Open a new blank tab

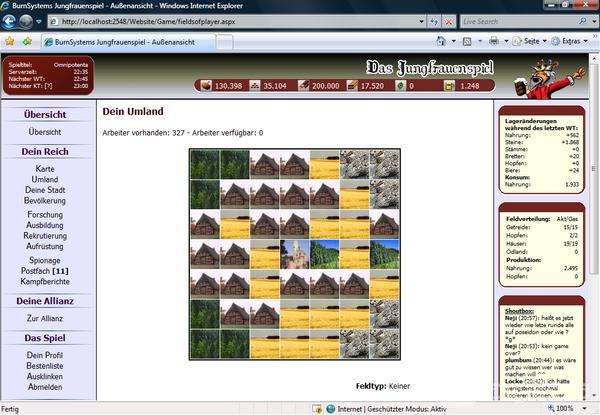(x=225, y=42)
